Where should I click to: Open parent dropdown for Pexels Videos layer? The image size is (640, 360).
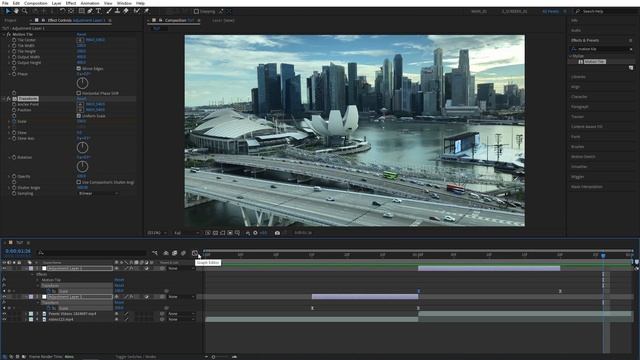click(181, 313)
